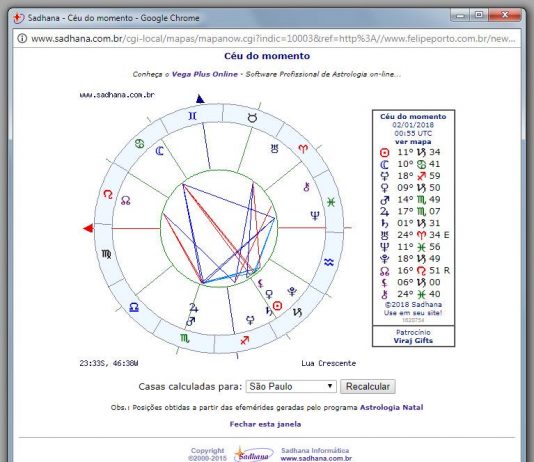This screenshot has width=534, height=462.
Task: Open the Vega Plus Online link
Action: point(205,74)
